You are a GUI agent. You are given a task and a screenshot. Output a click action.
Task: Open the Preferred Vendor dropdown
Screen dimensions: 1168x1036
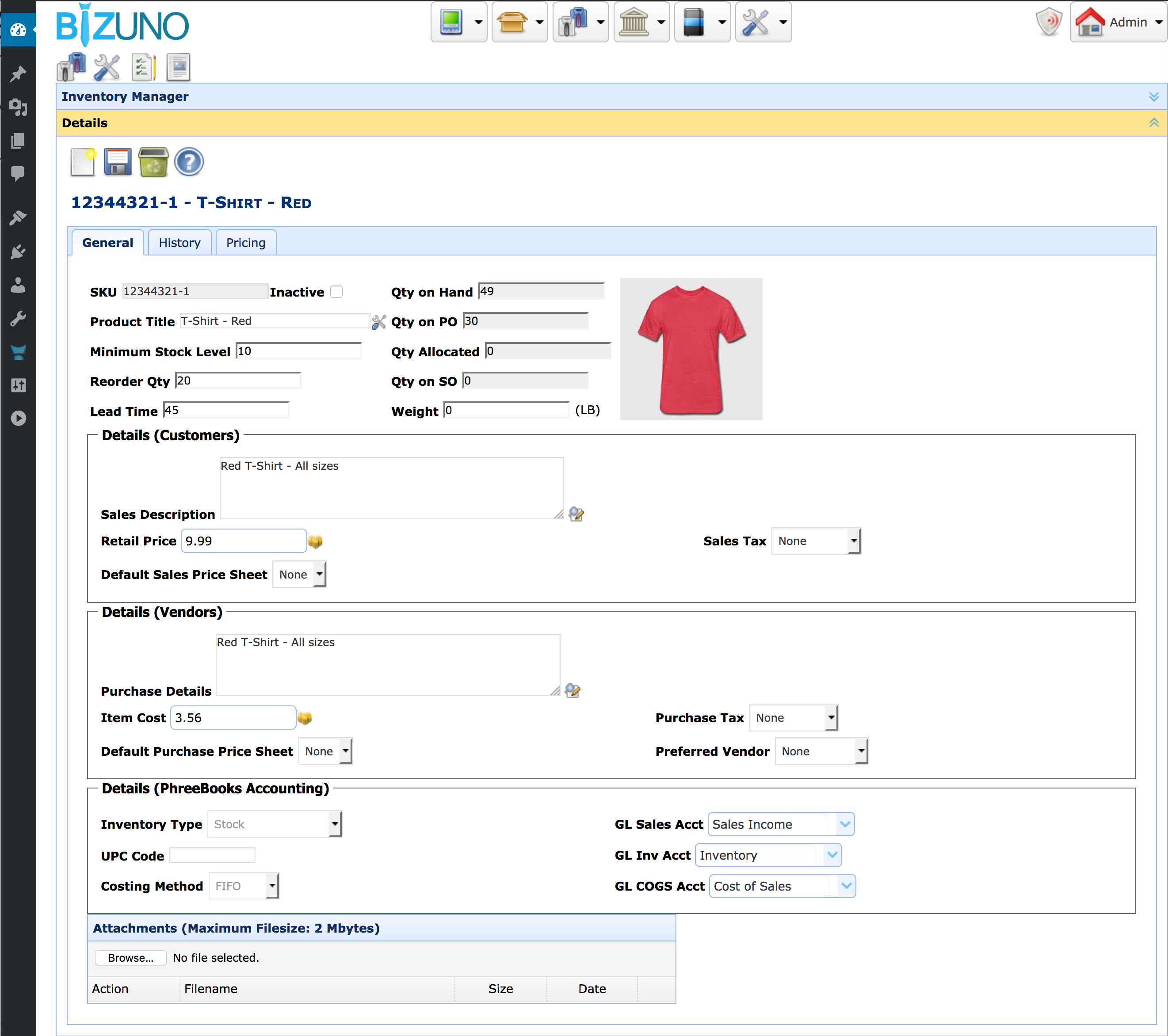(x=821, y=751)
